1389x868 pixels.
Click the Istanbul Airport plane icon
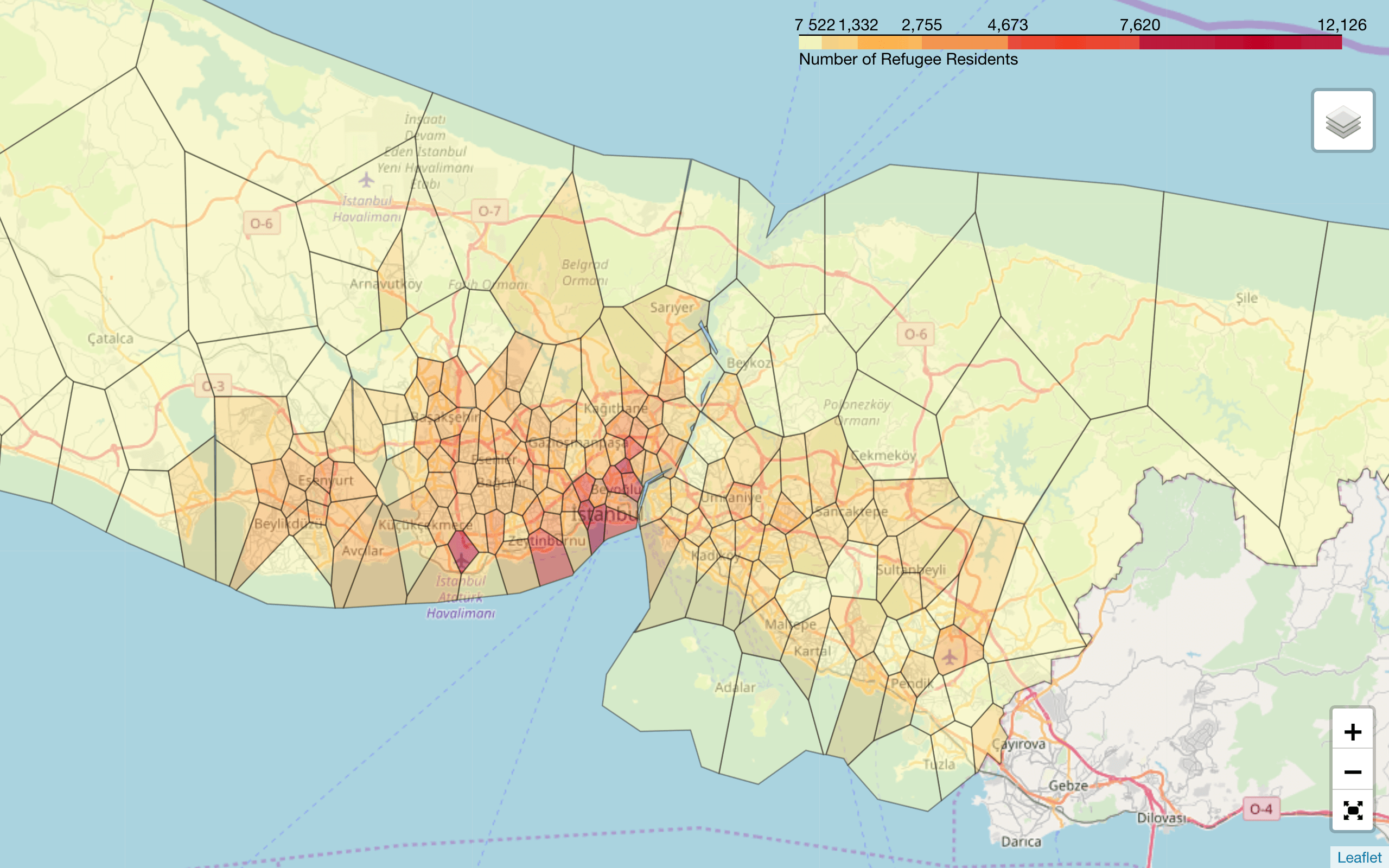[366, 180]
